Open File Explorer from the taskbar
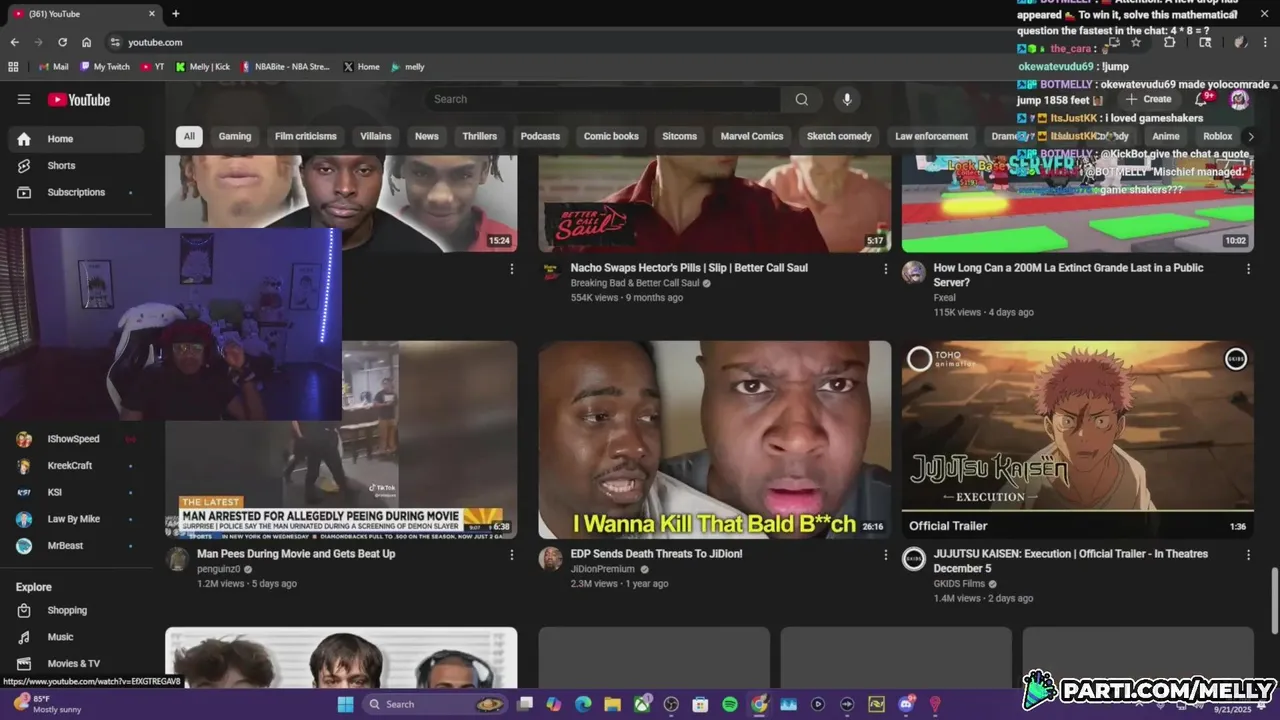 [x=612, y=704]
